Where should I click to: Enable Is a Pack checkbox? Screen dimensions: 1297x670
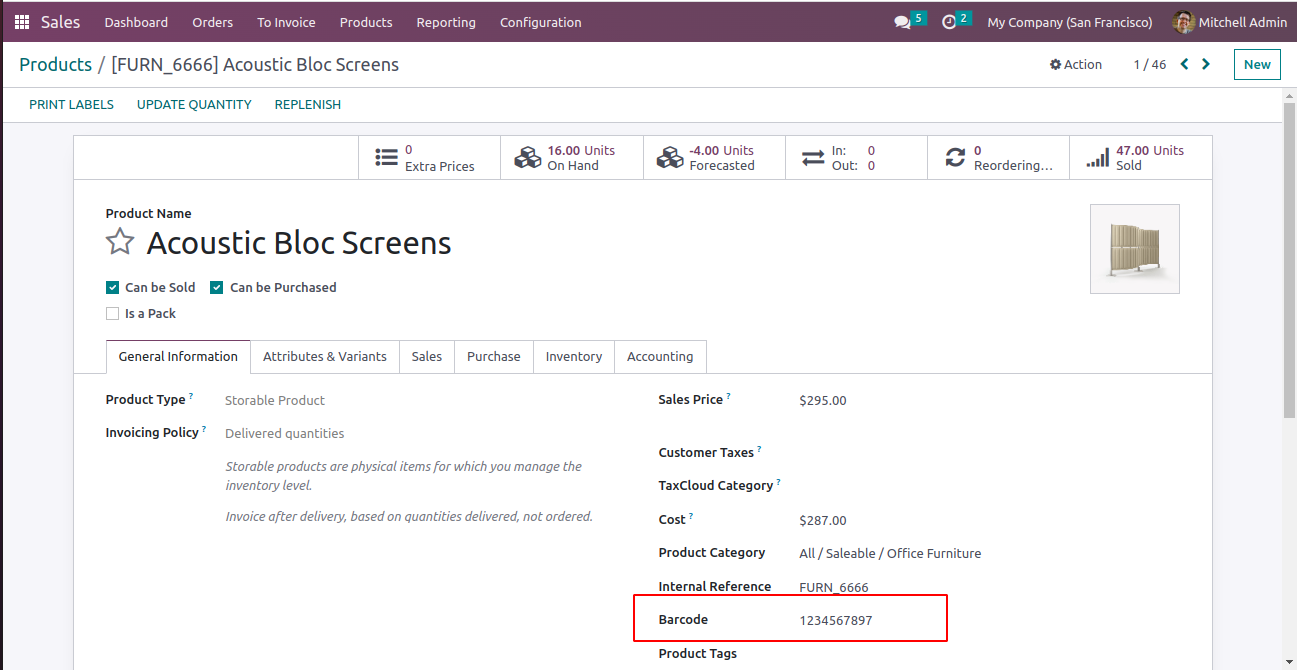point(113,314)
